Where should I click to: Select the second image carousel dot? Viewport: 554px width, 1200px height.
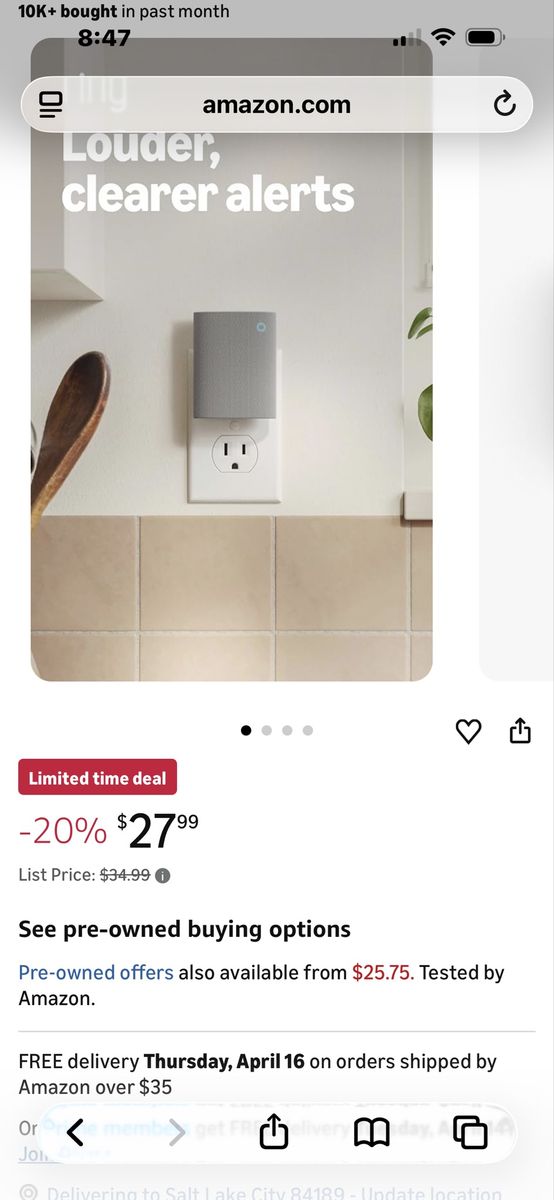[267, 731]
